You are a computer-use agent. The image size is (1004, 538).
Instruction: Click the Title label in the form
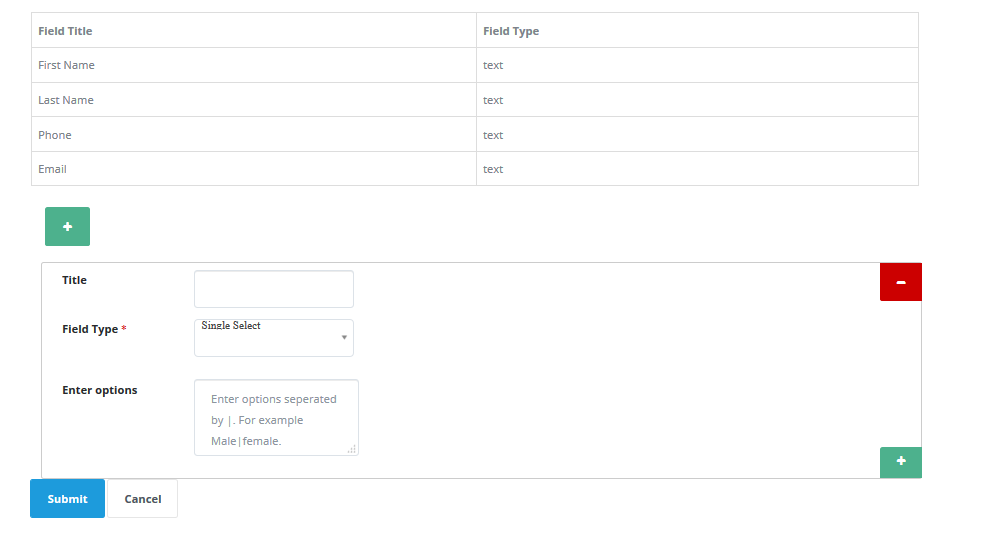coord(75,280)
